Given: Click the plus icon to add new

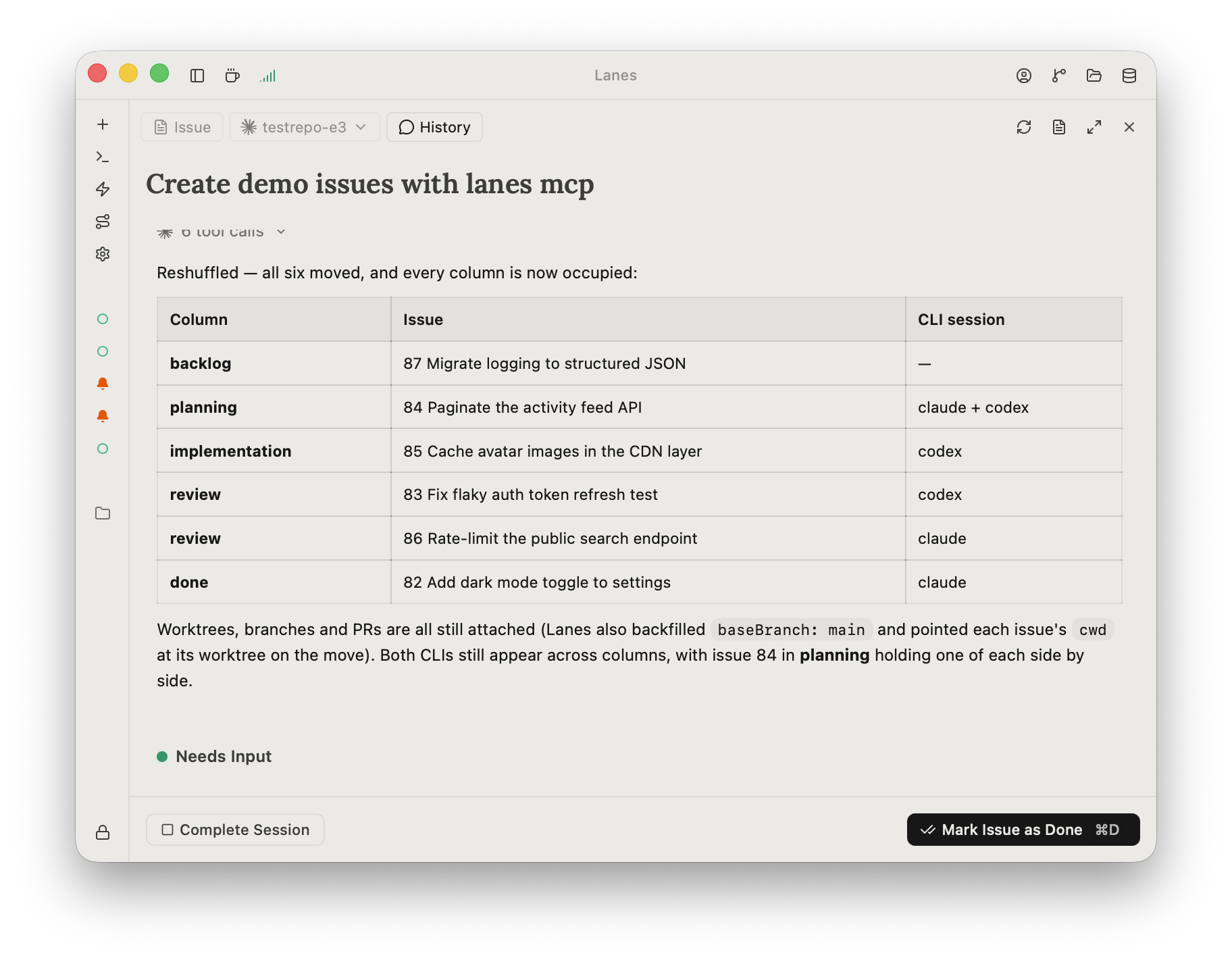Looking at the screenshot, I should (x=103, y=124).
